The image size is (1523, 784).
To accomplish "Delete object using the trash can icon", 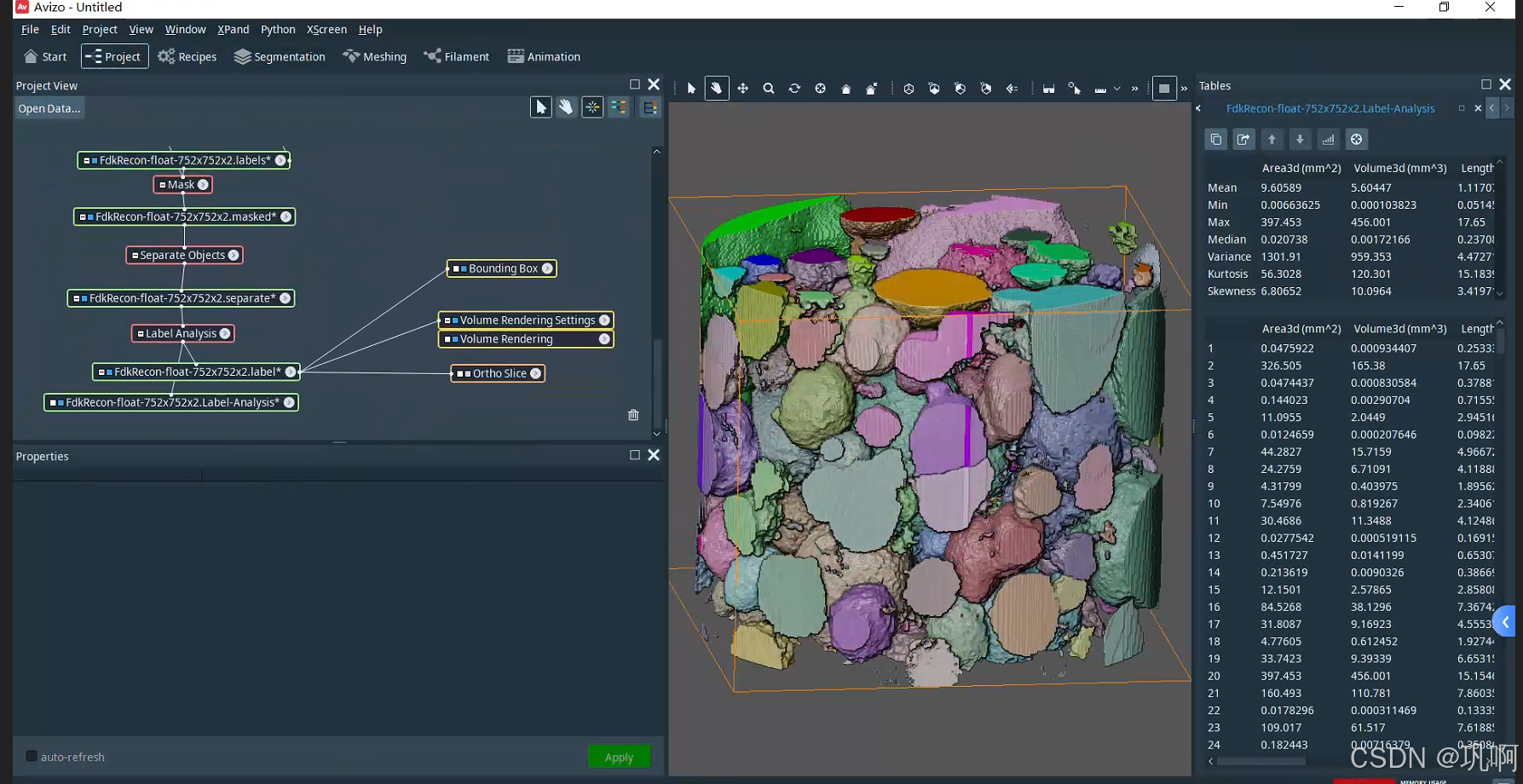I will [x=633, y=415].
